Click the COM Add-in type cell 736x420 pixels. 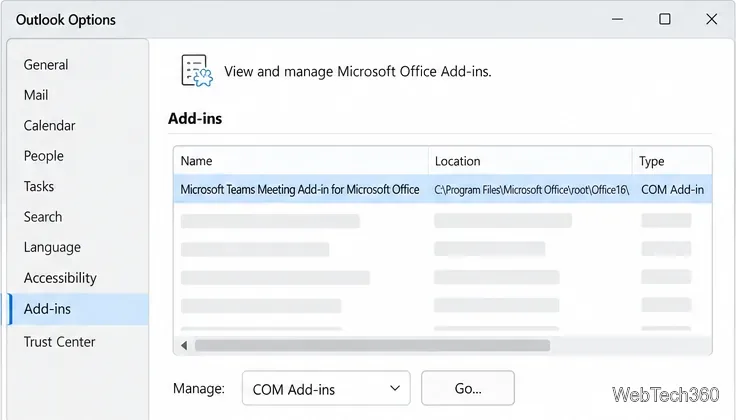672,190
